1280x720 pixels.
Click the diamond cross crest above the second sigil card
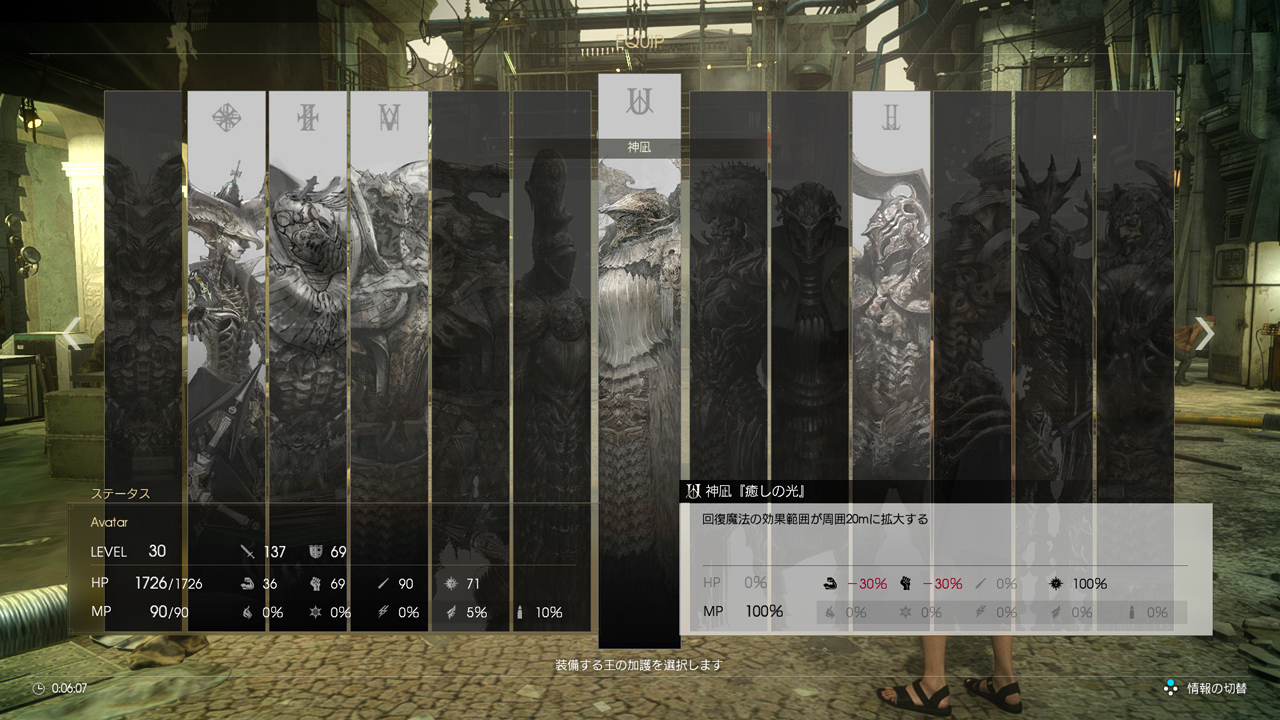227,118
